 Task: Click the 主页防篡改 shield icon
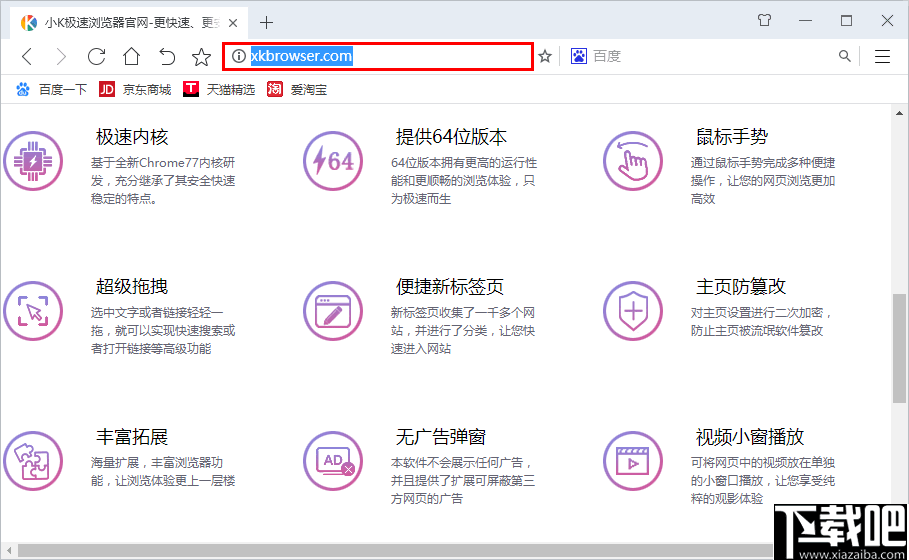632,311
